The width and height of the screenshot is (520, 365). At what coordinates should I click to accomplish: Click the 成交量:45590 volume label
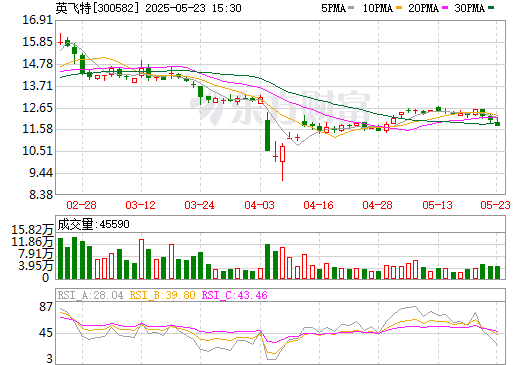coord(93,224)
